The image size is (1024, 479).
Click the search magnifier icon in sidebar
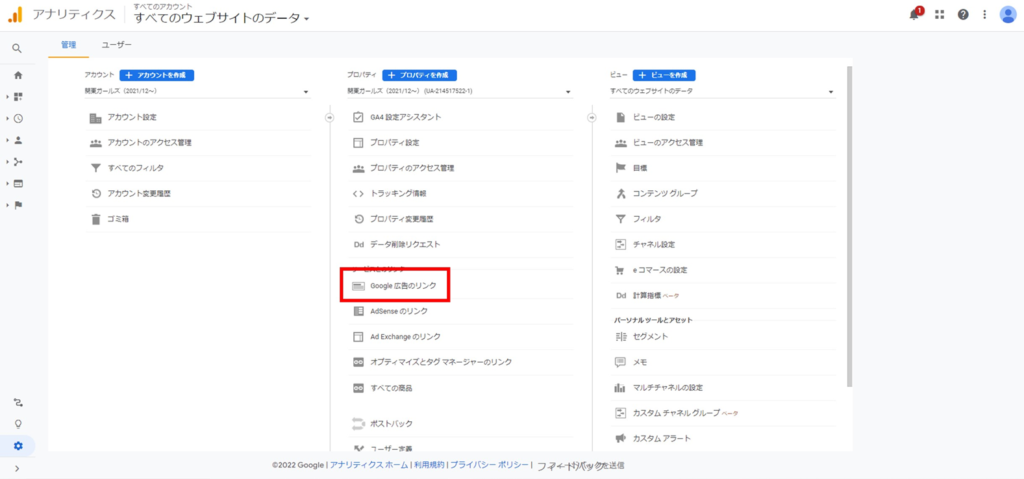[x=18, y=48]
